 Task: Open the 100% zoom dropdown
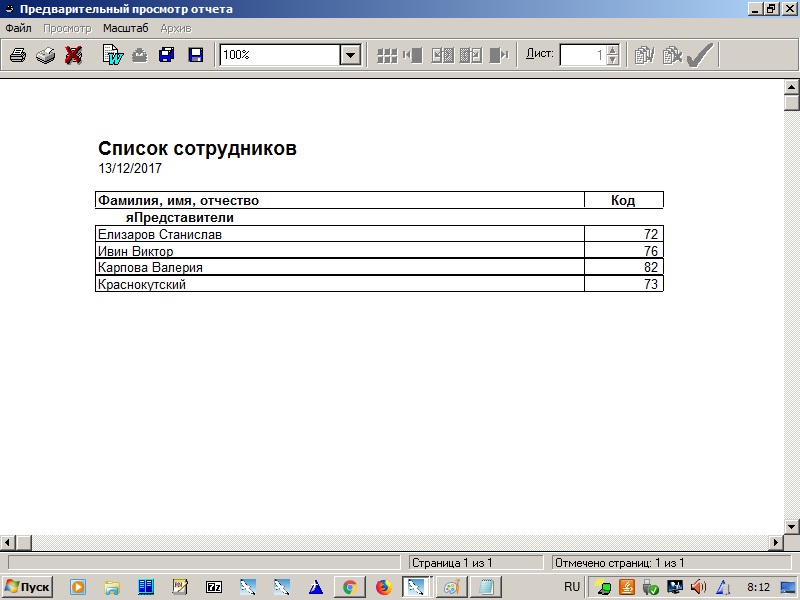coord(350,55)
